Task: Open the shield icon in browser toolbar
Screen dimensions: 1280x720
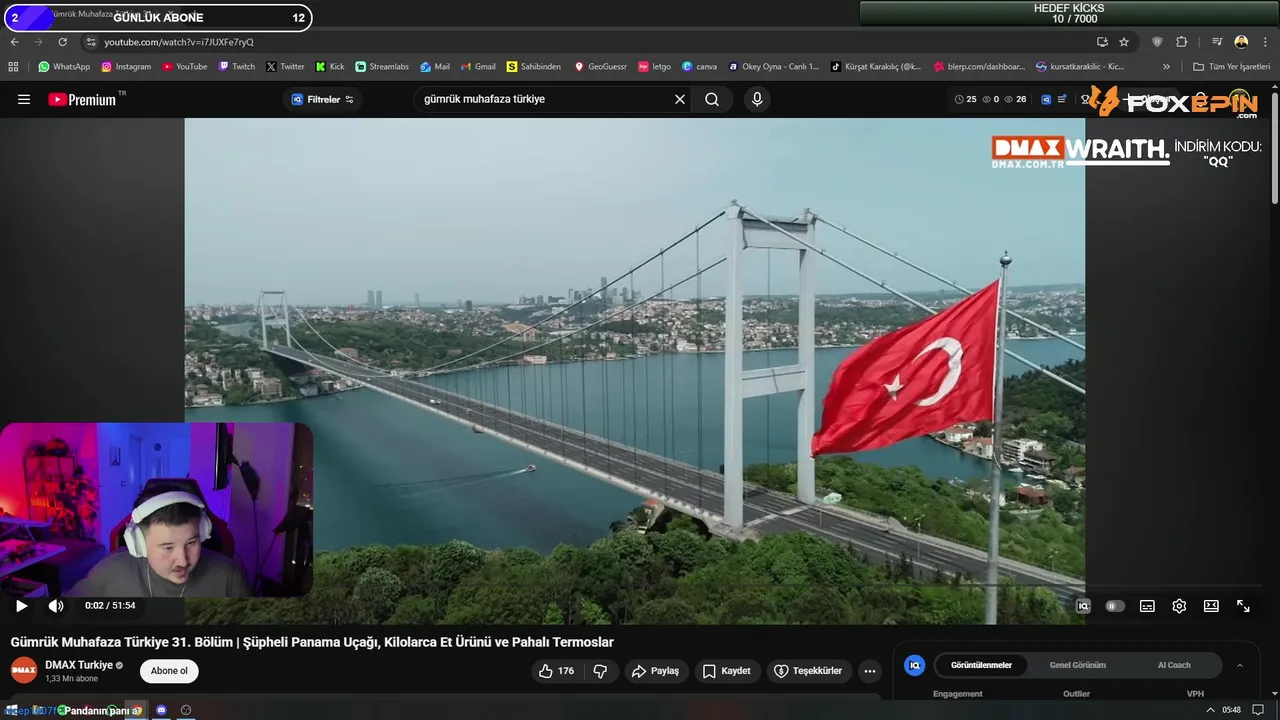Action: coord(1157,42)
